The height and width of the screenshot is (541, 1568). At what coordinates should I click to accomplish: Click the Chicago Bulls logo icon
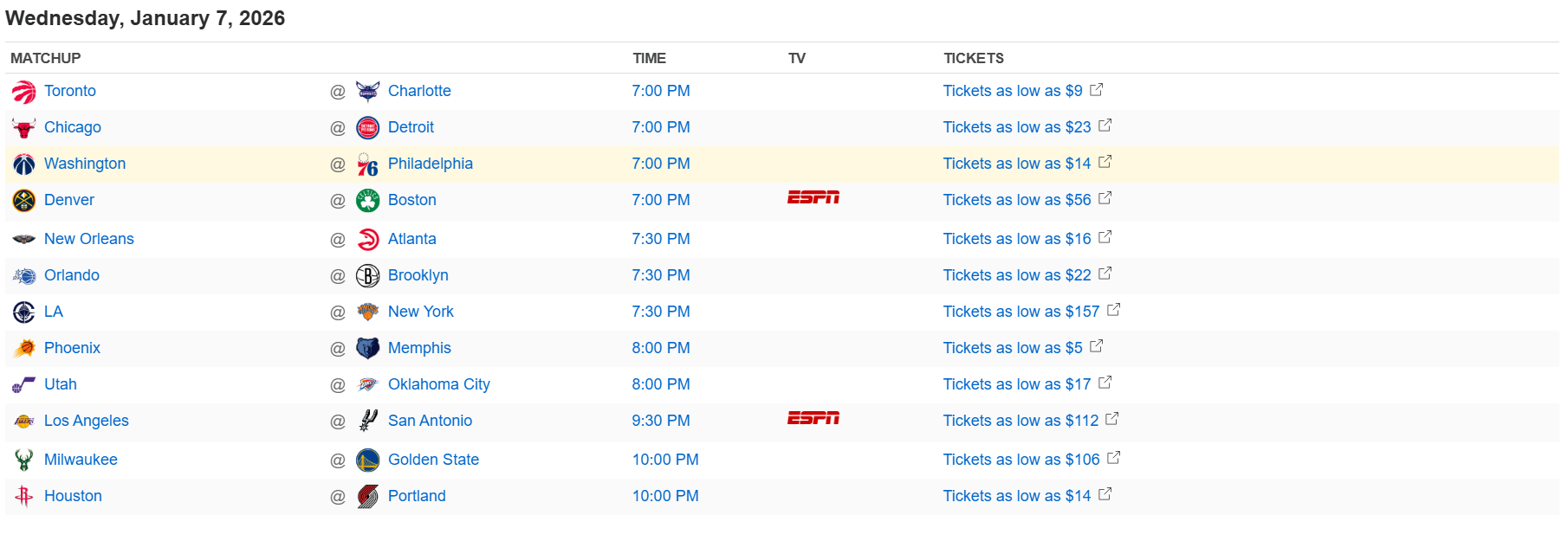(24, 128)
